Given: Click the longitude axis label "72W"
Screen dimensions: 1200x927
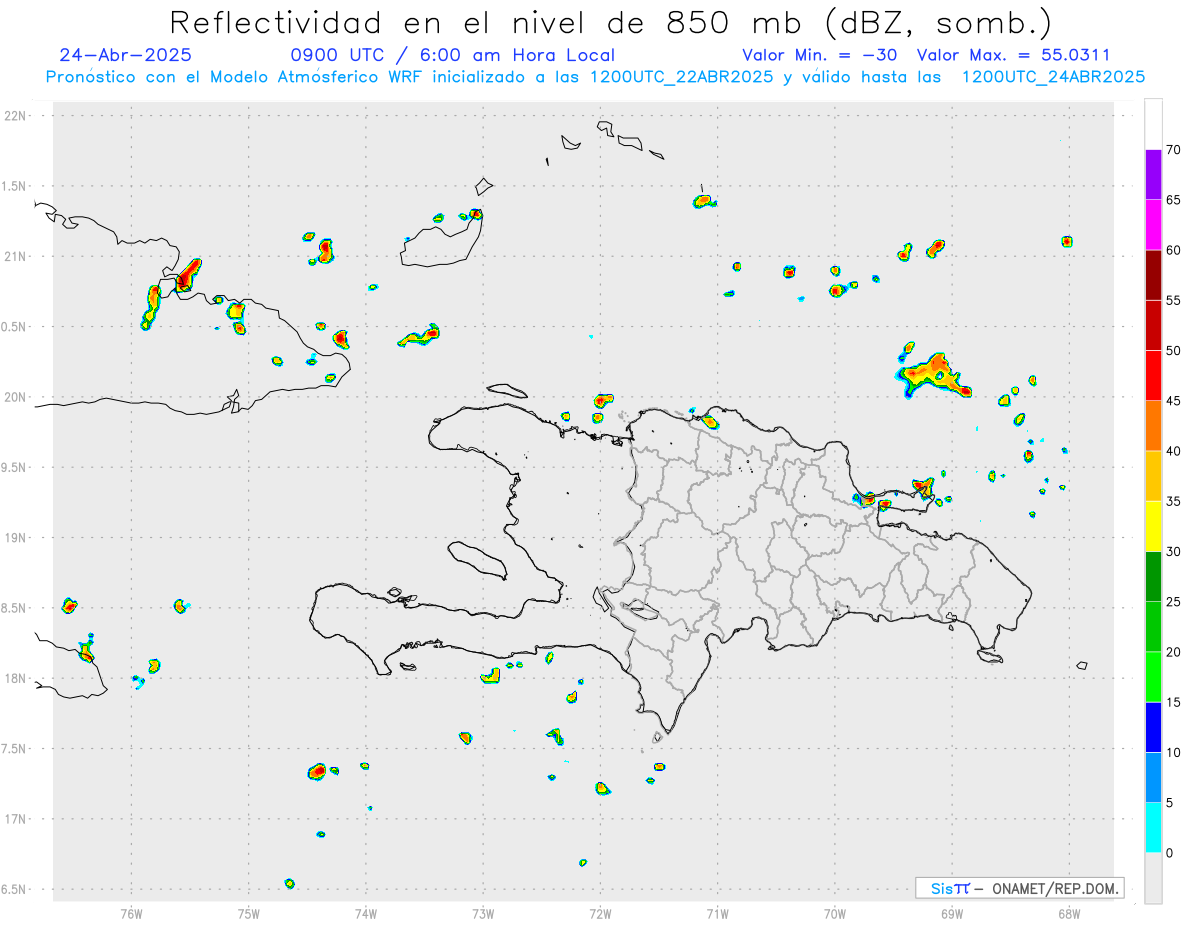Looking at the screenshot, I should point(600,913).
